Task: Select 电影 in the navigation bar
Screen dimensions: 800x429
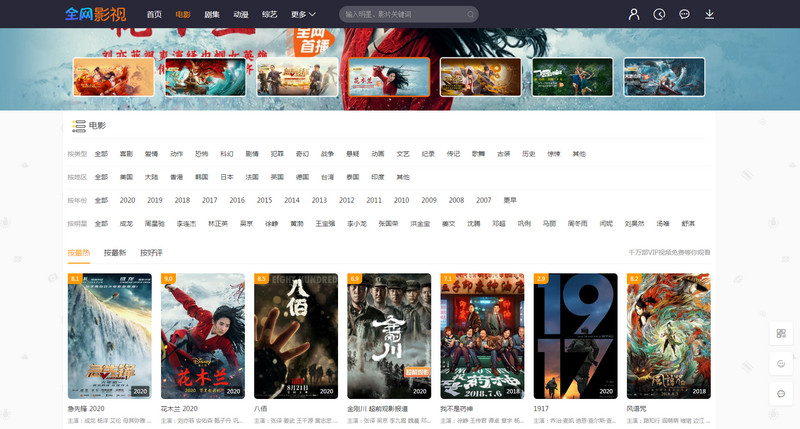Action: tap(183, 14)
